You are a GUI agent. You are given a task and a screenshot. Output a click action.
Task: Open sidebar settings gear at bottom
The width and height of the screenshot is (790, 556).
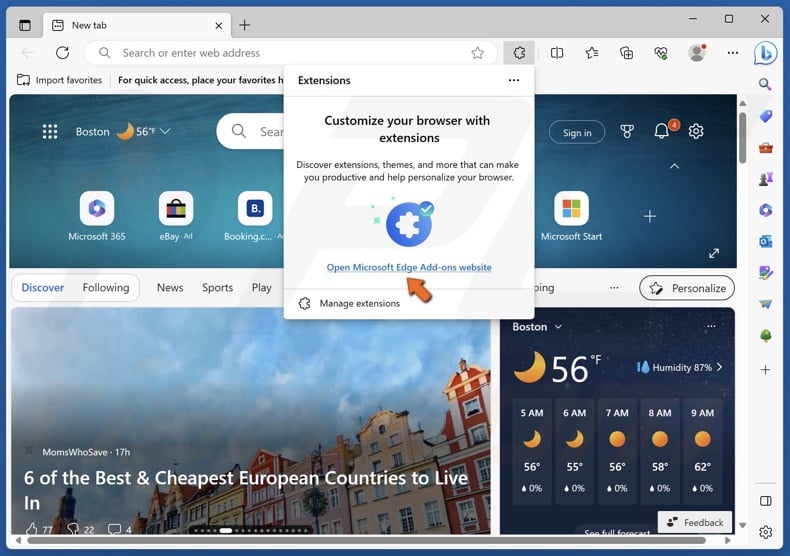765,532
